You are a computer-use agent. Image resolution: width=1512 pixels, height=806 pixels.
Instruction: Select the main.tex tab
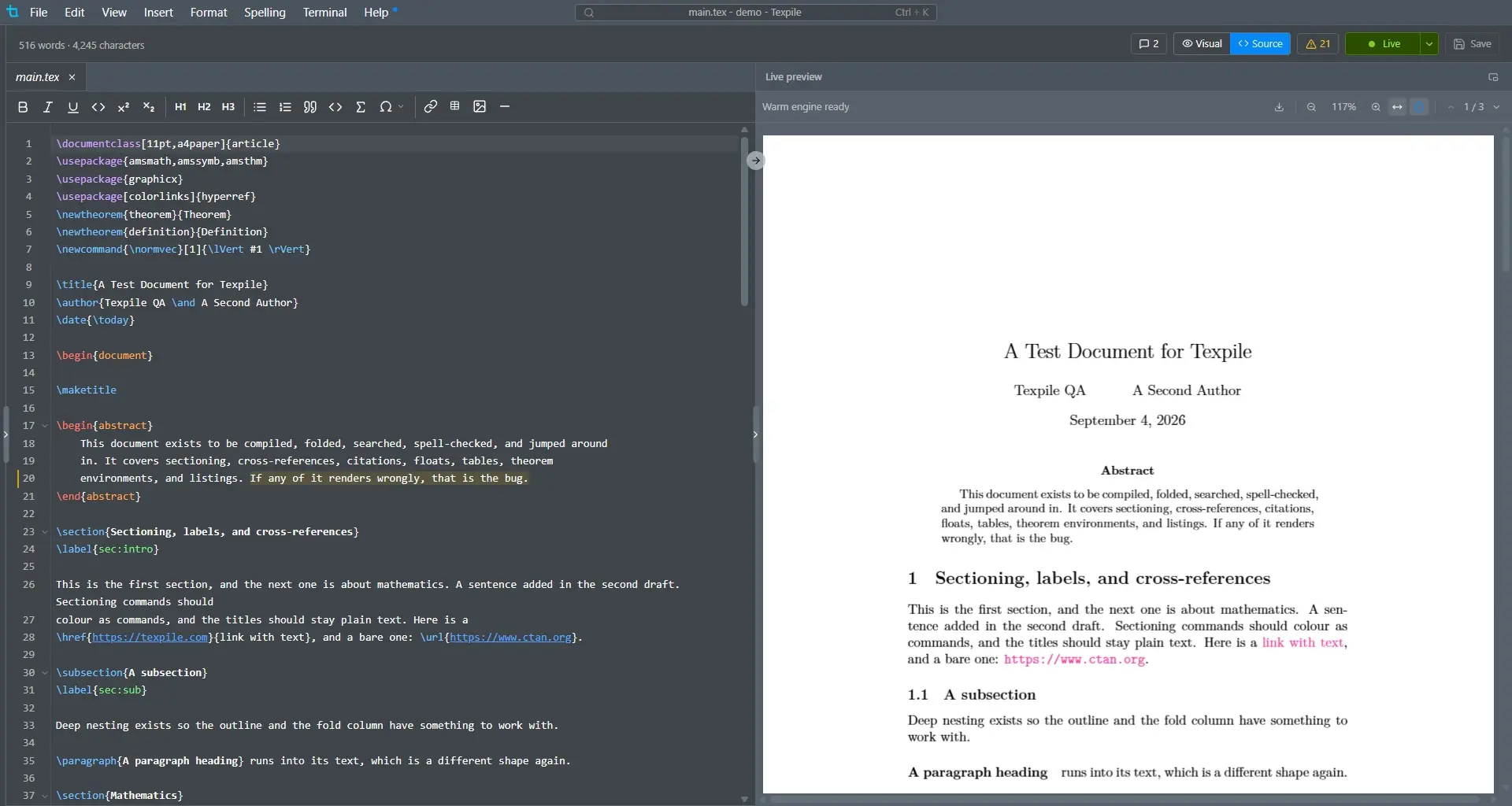(x=38, y=77)
